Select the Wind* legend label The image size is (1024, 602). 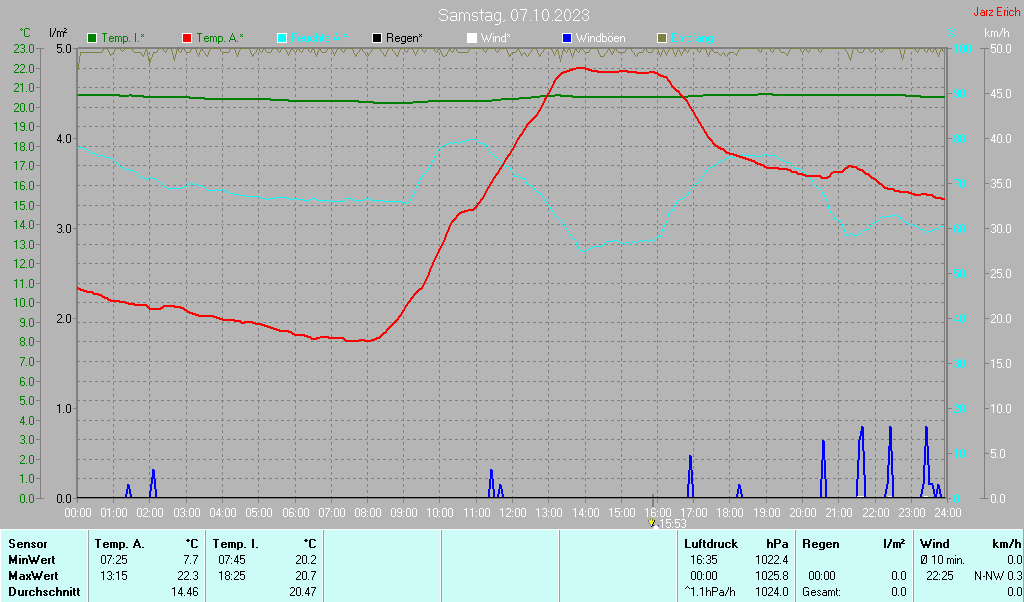495,39
